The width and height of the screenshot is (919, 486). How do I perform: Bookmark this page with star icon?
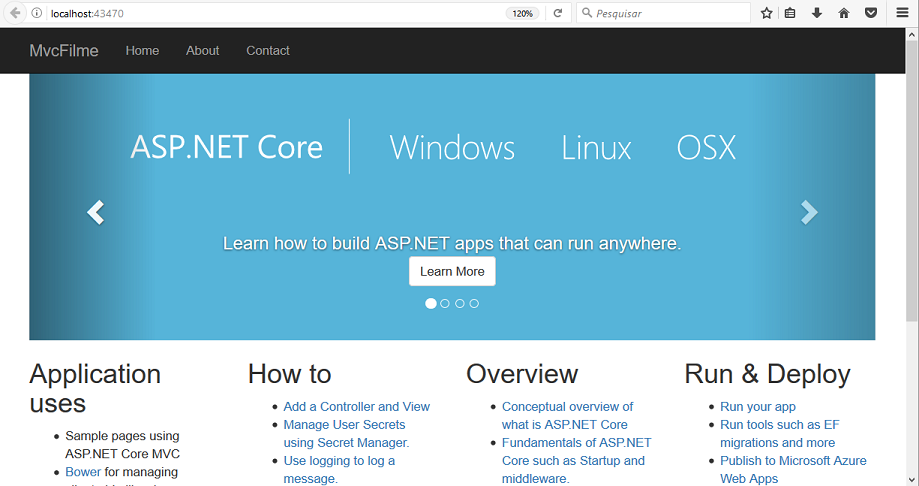766,13
